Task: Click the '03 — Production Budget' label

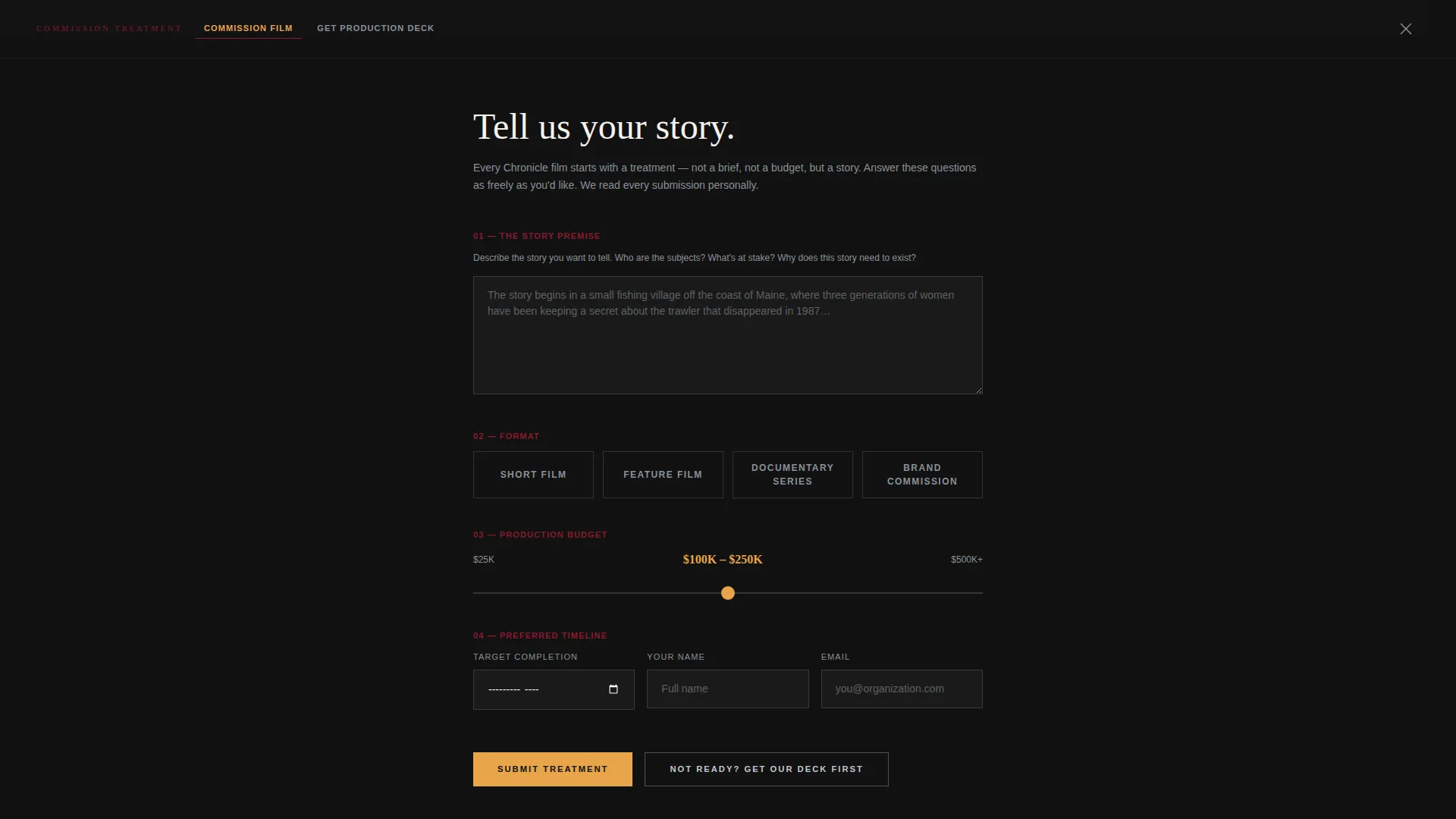Action: 540,535
